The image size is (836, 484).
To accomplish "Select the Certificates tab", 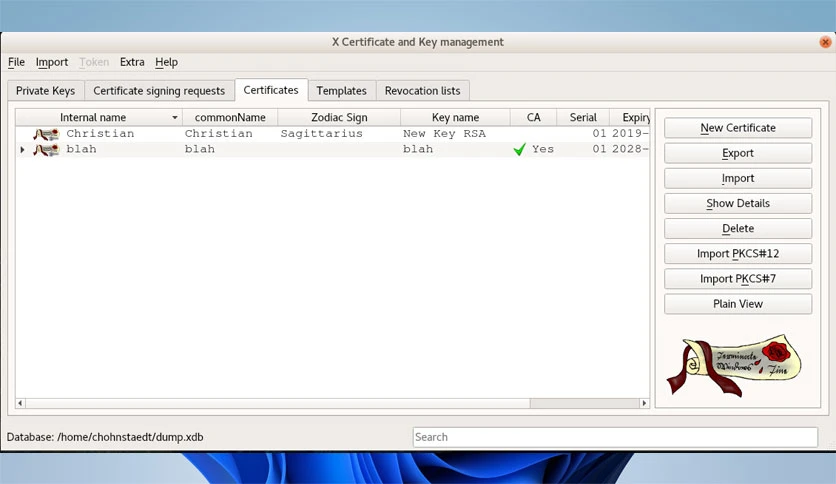I will coord(271,90).
